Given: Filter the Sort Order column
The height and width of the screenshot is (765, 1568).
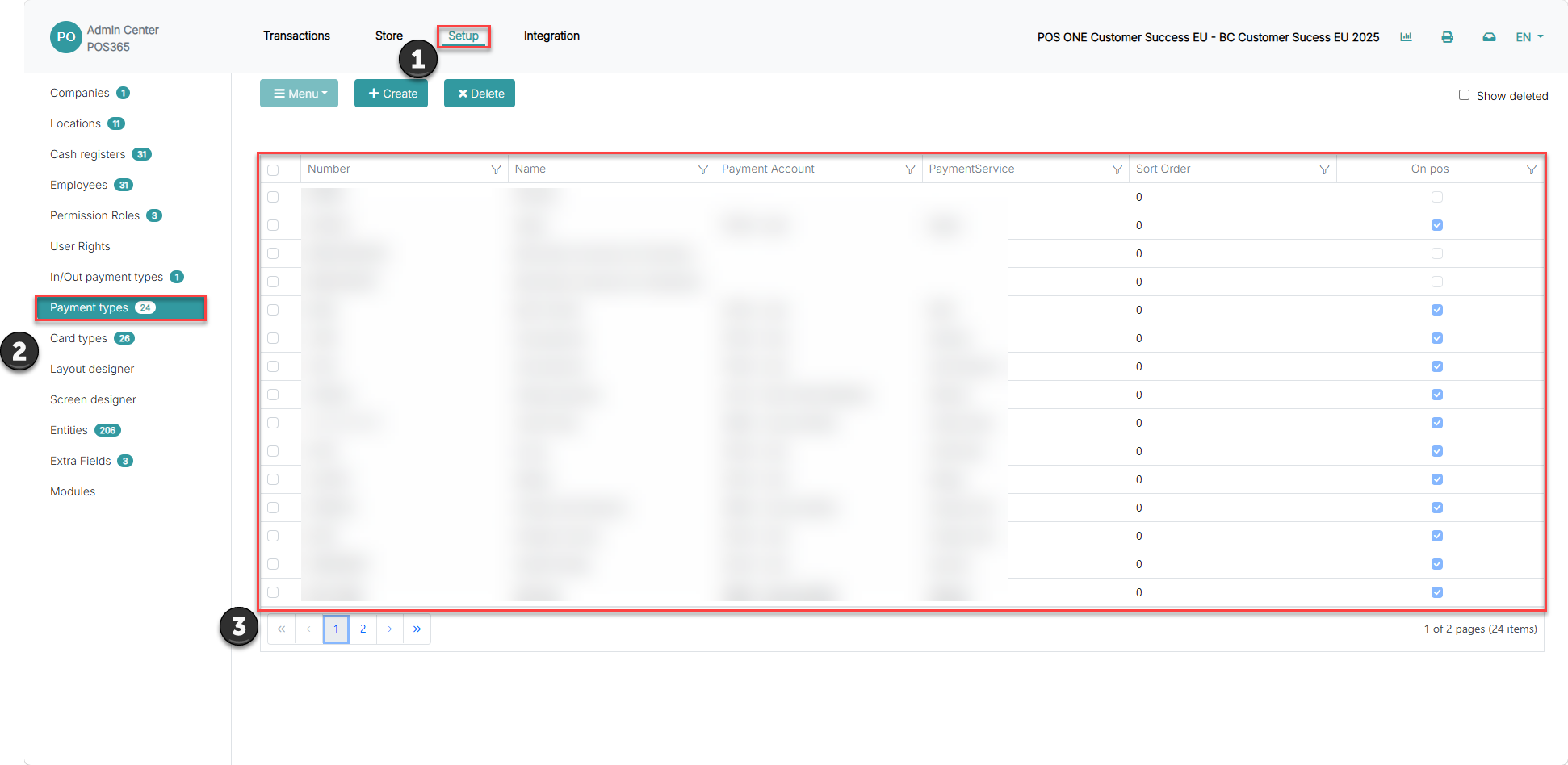Looking at the screenshot, I should point(1324,169).
